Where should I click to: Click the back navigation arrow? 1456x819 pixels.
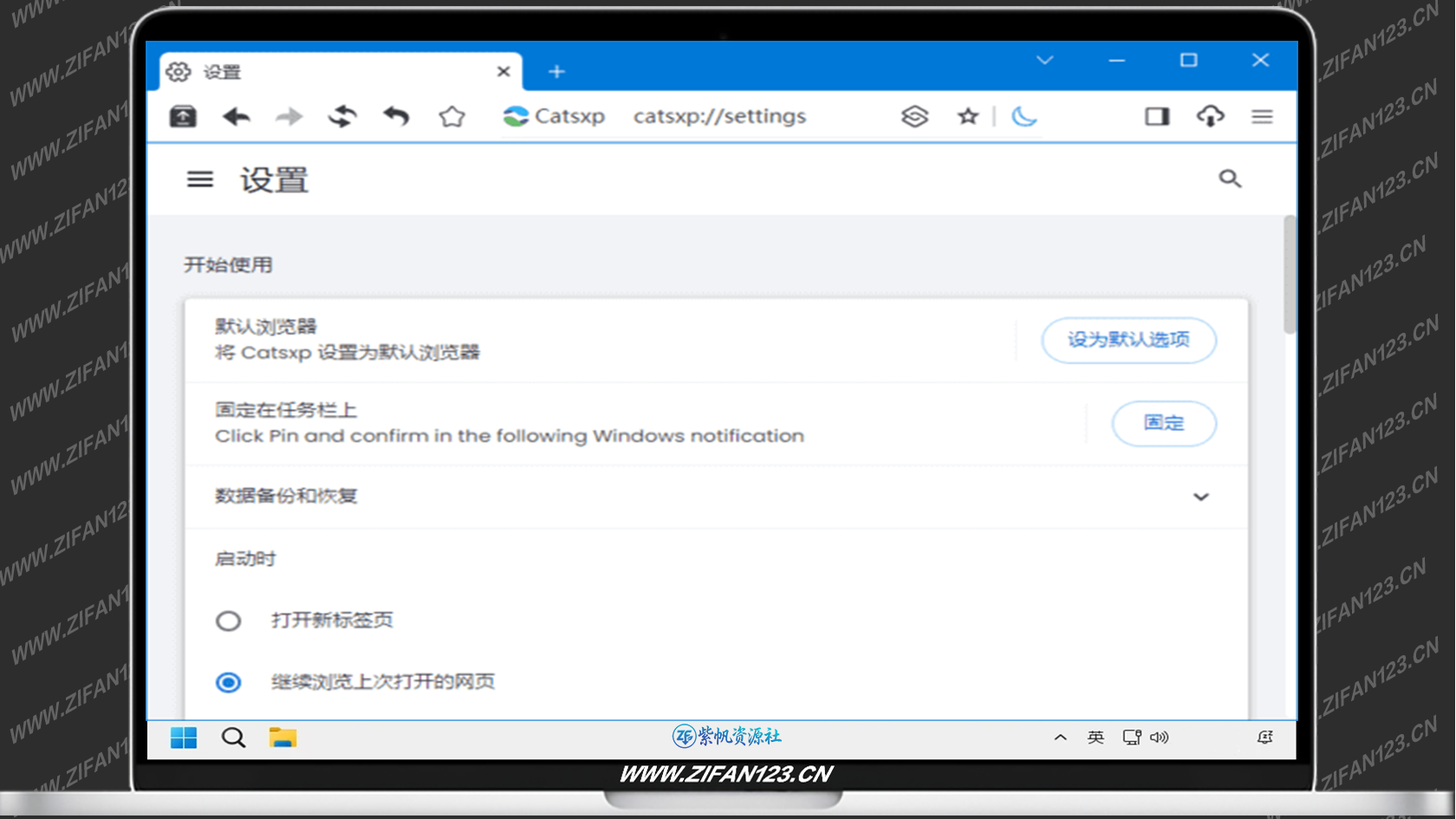pyautogui.click(x=236, y=116)
